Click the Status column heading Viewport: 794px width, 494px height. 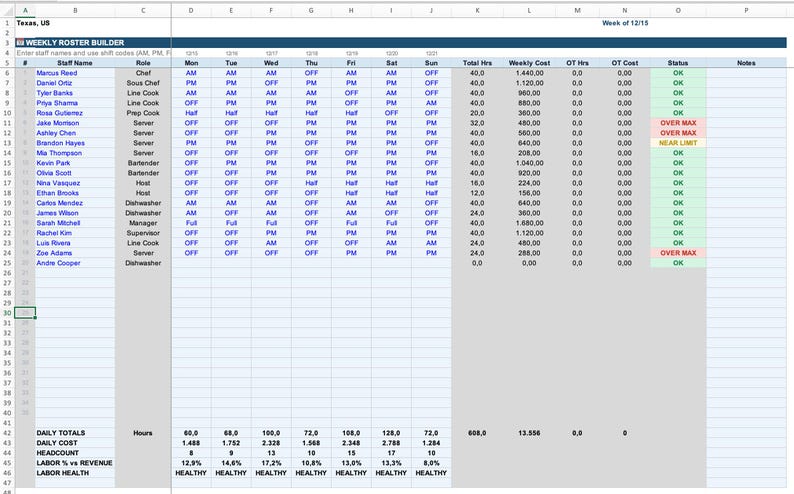pos(678,63)
